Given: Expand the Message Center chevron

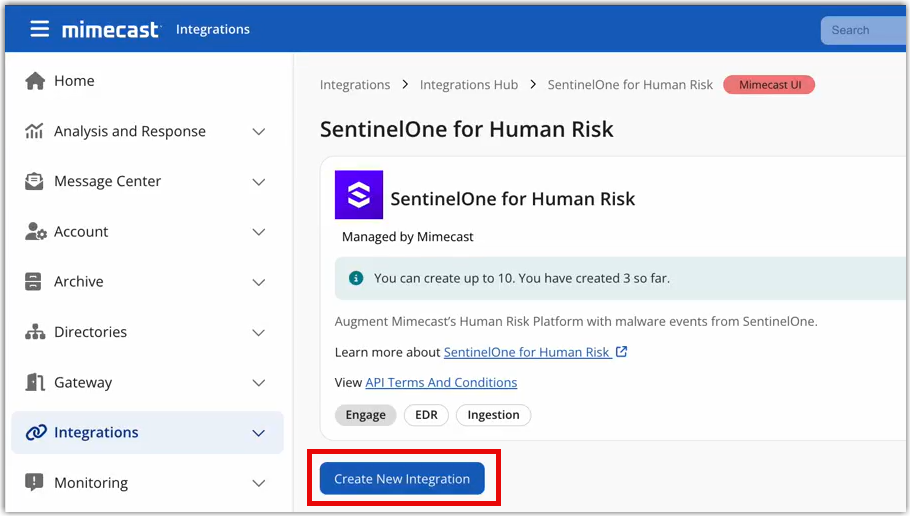Looking at the screenshot, I should click(259, 182).
